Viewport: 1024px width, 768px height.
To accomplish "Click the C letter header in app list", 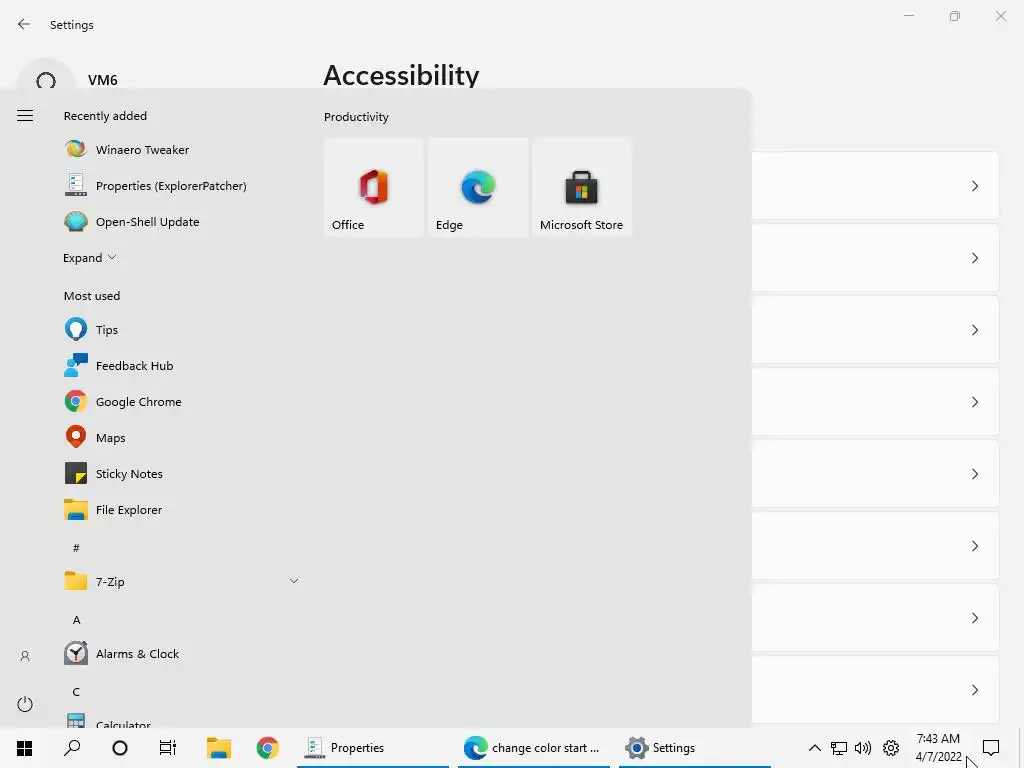I will tap(76, 692).
